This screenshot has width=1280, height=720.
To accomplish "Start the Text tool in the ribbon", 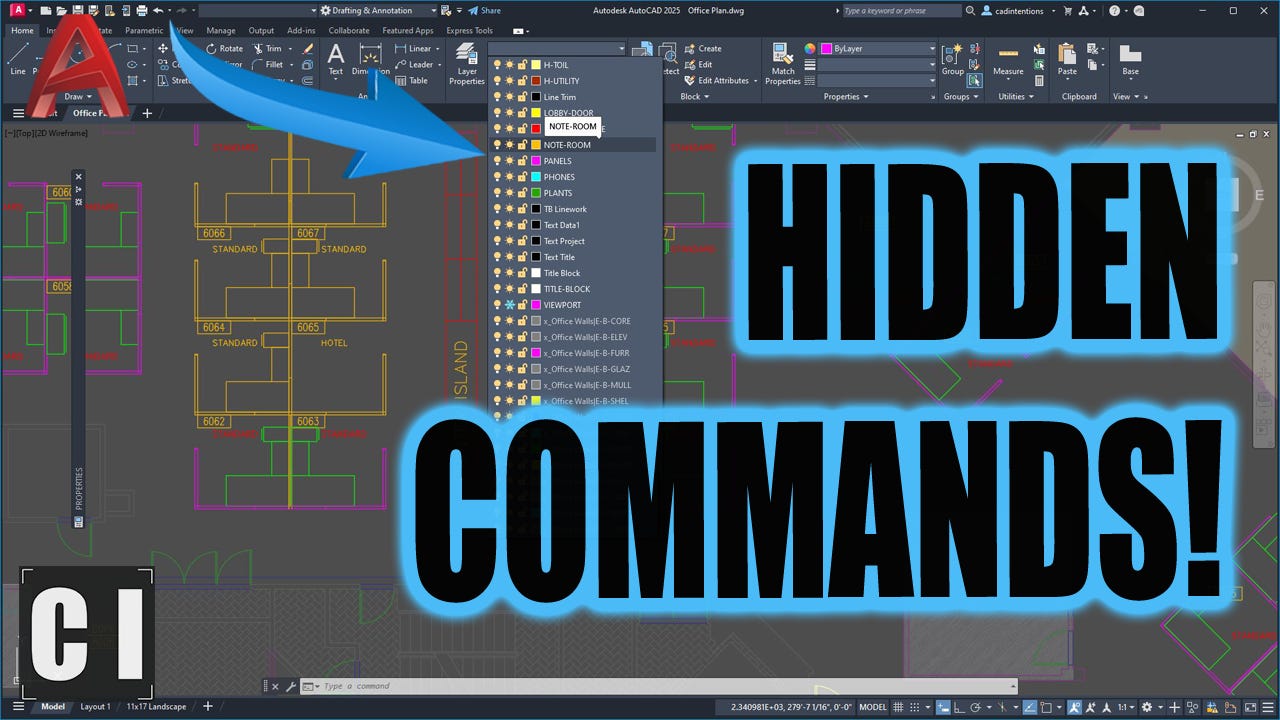I will [336, 58].
